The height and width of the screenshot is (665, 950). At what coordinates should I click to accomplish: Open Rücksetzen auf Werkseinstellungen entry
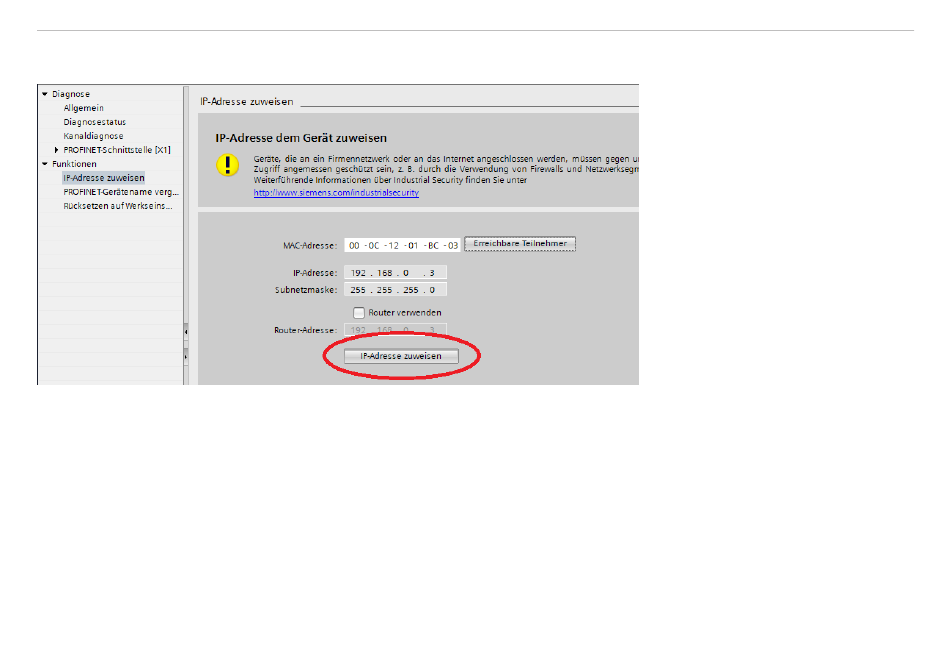tap(118, 206)
